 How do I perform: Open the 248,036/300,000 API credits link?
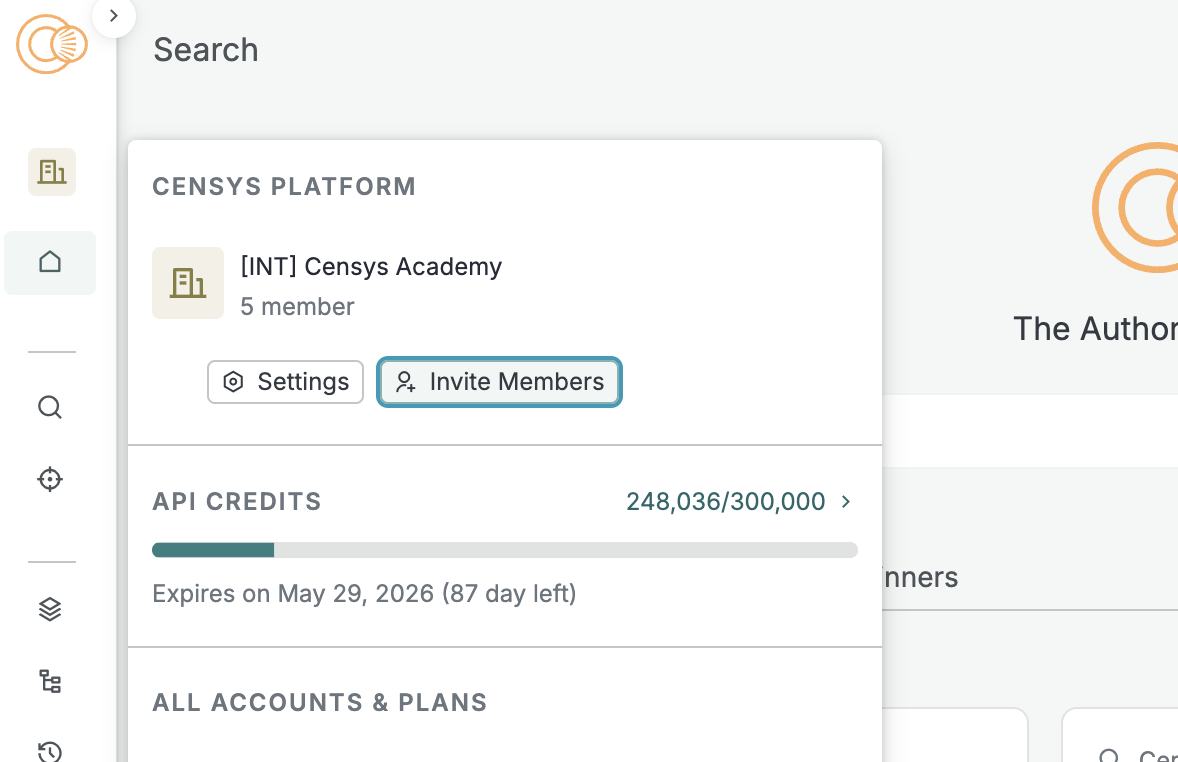pyautogui.click(x=725, y=501)
